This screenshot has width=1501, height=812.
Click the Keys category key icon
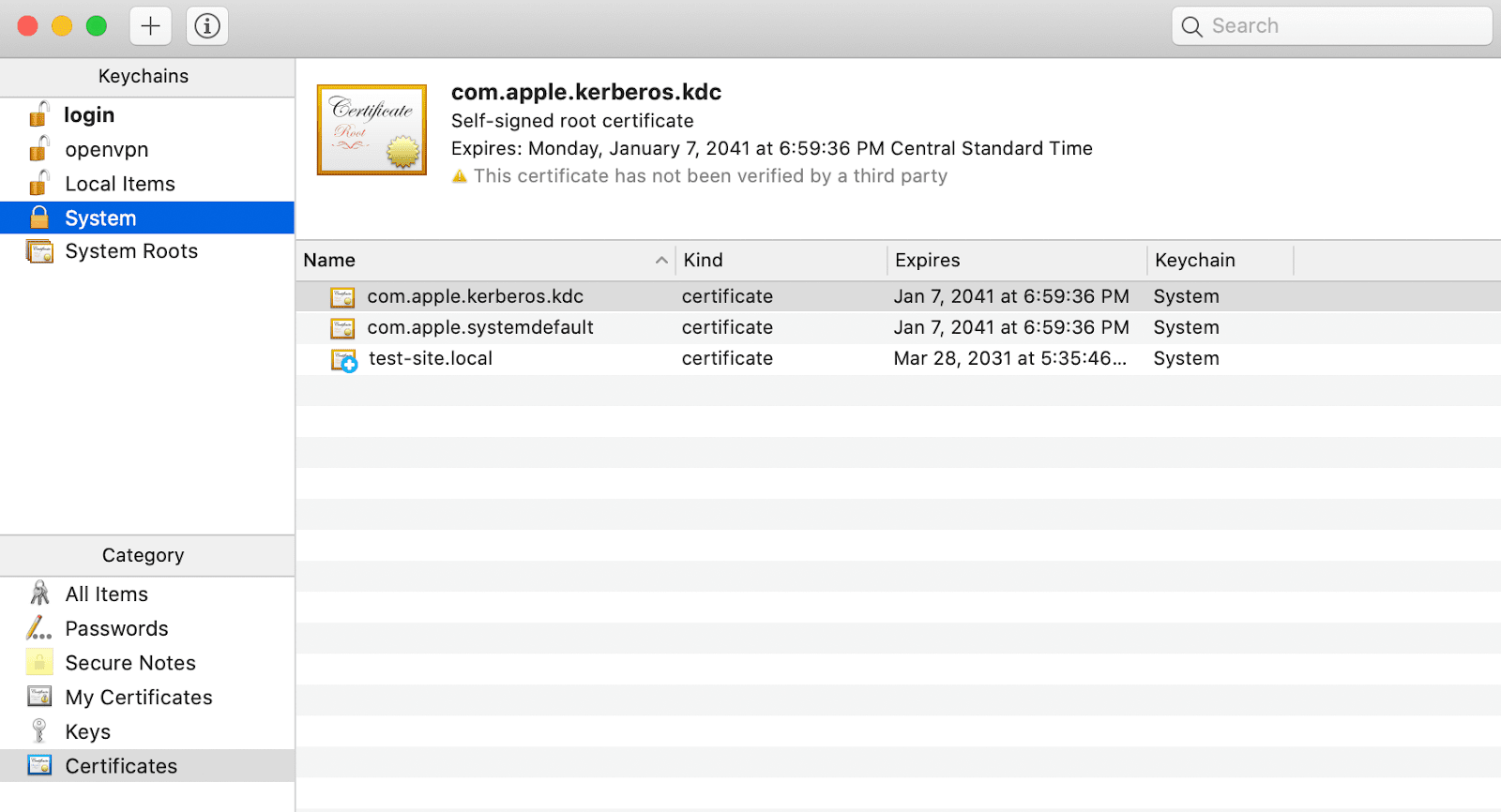coord(39,731)
